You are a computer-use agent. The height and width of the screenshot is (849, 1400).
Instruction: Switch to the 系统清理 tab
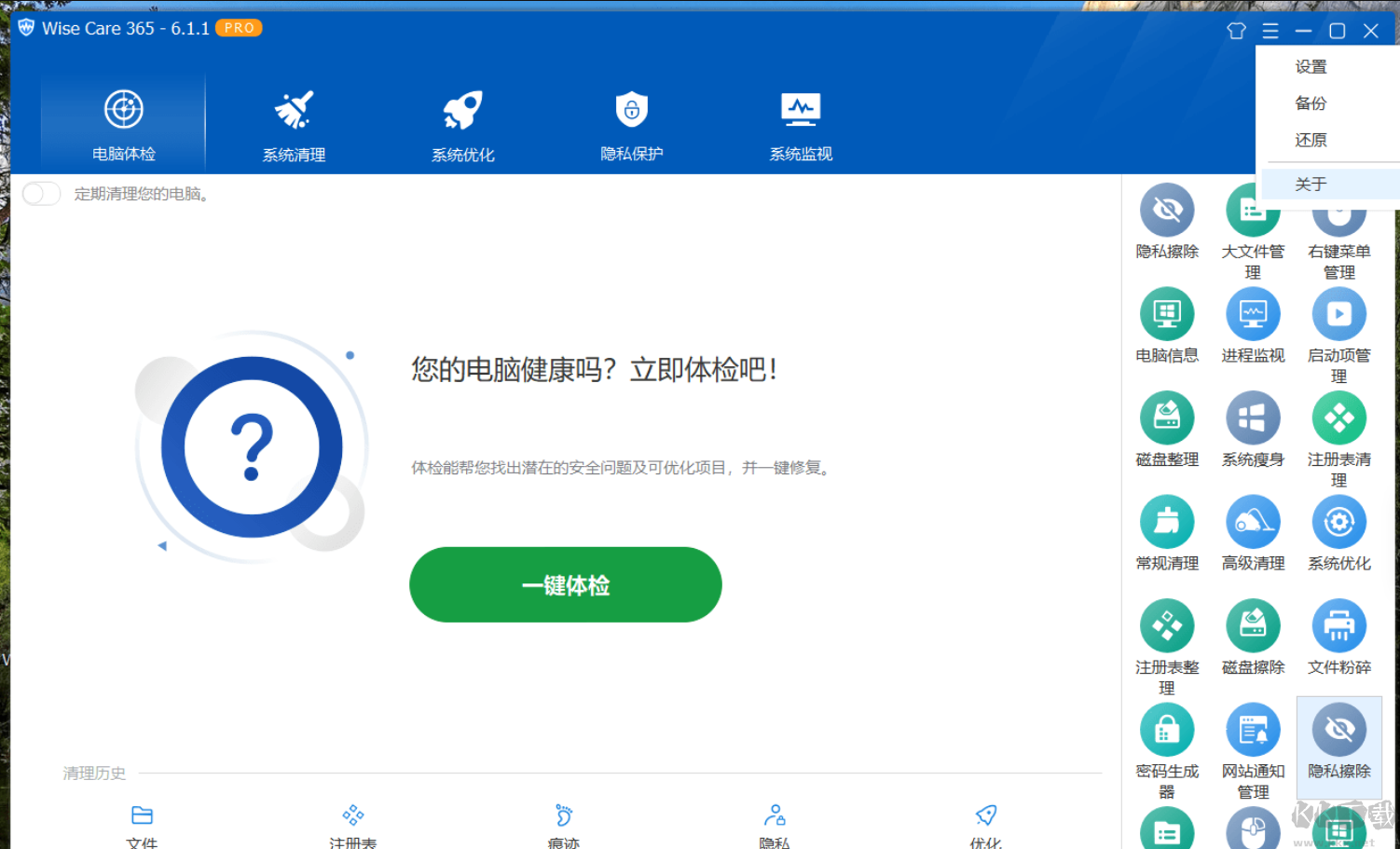coord(294,123)
